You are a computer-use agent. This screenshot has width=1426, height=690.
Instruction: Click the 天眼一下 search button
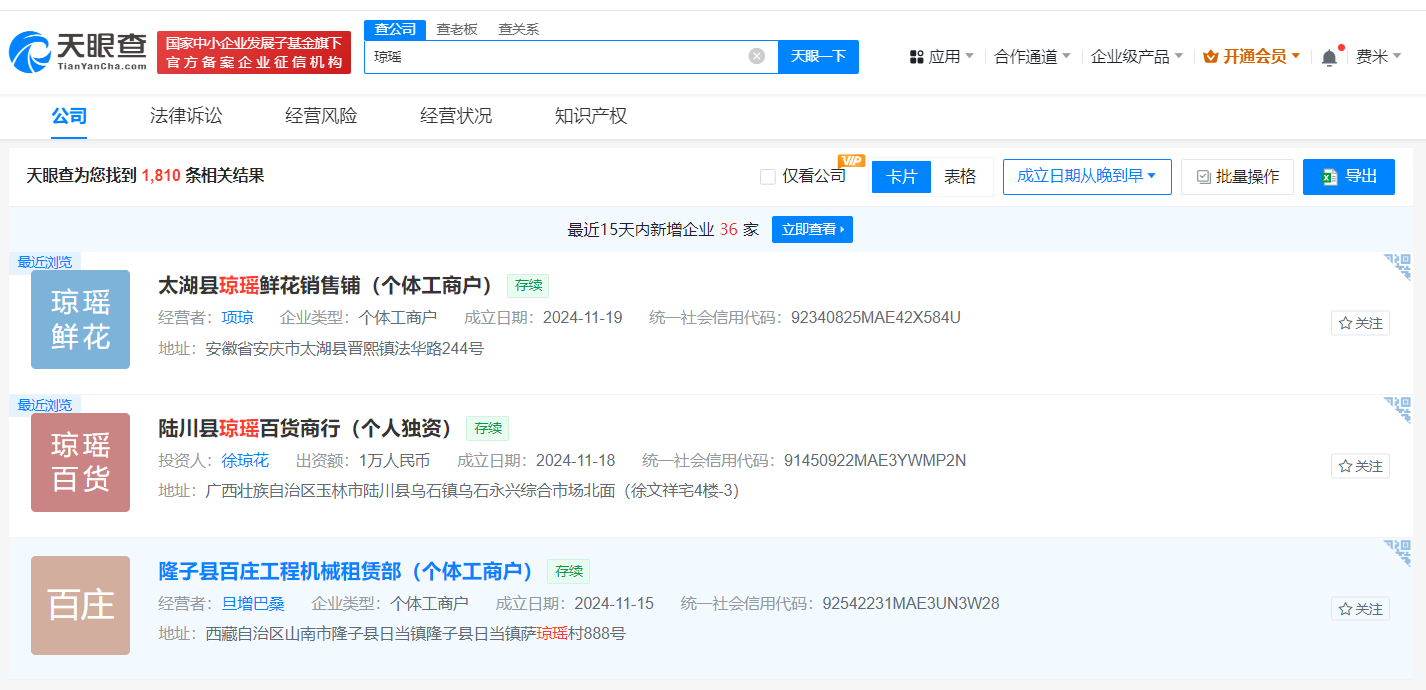click(x=818, y=57)
